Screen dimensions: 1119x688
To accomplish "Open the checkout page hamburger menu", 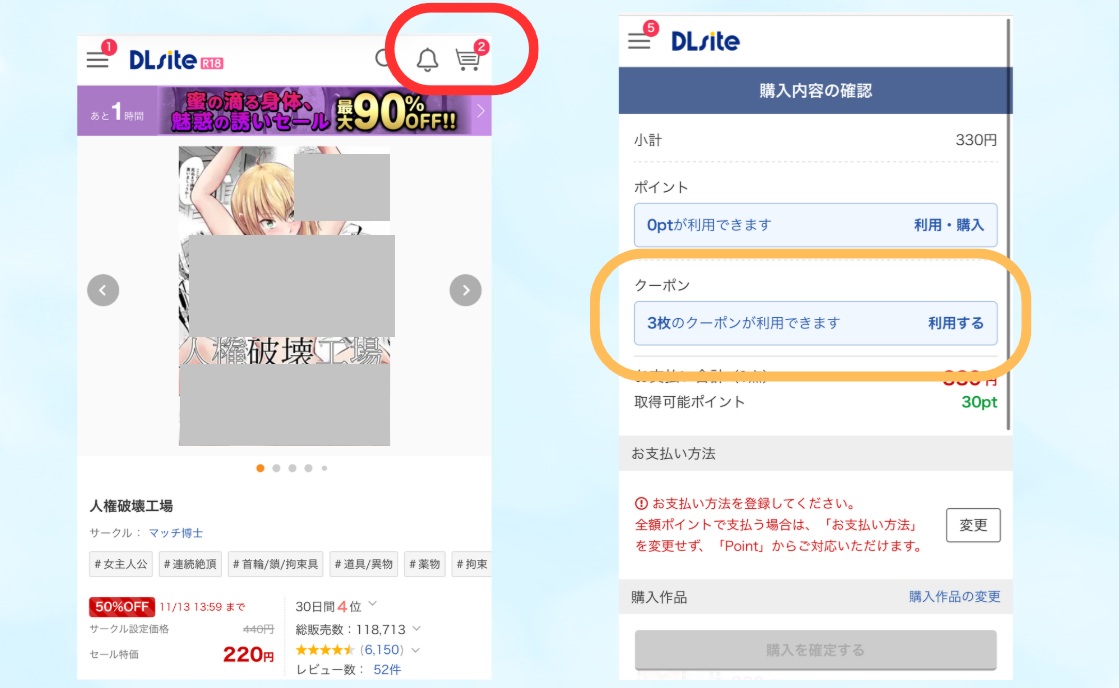I will [639, 41].
